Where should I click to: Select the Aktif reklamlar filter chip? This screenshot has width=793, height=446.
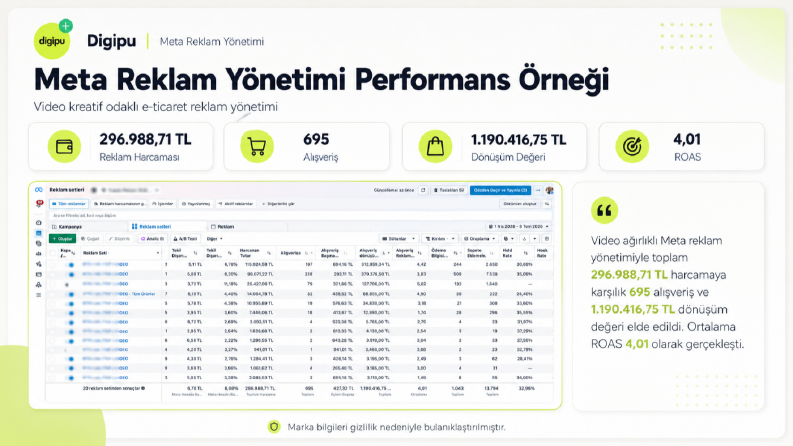235,204
